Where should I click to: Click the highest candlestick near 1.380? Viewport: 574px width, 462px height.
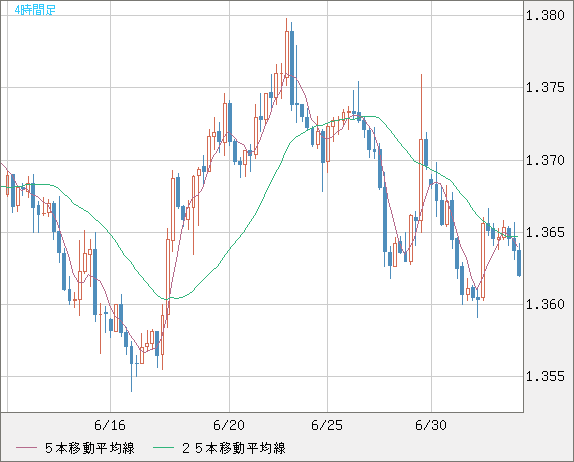pyautogui.click(x=287, y=53)
